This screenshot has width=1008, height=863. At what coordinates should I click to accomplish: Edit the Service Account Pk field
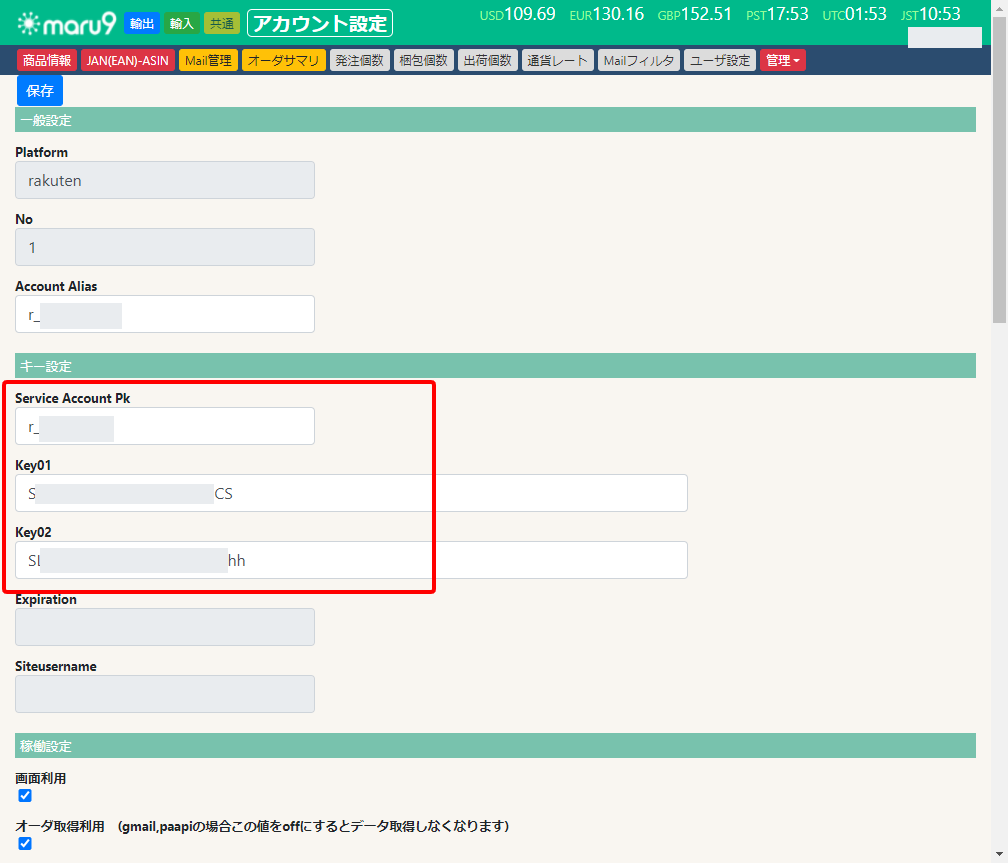pos(165,426)
